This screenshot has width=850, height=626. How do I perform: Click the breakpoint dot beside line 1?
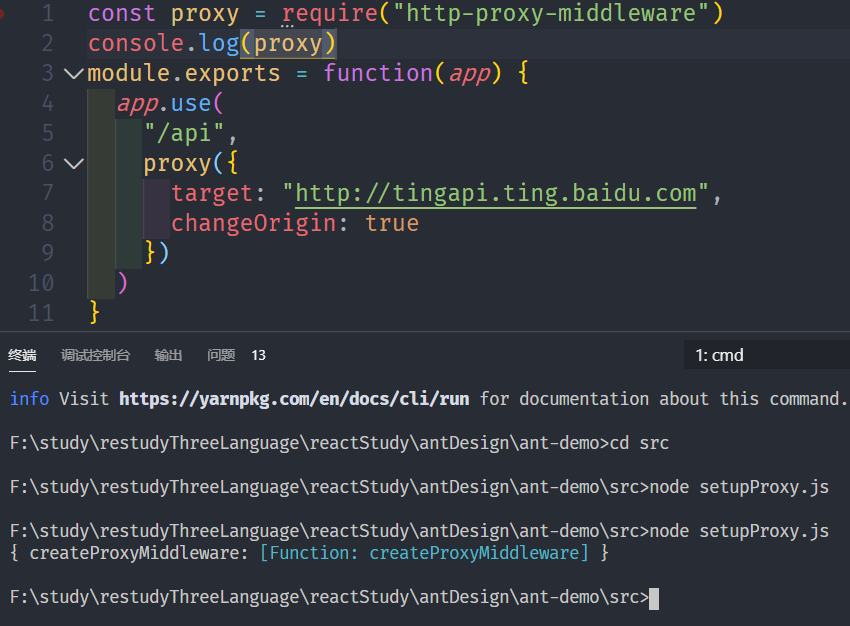[2, 14]
